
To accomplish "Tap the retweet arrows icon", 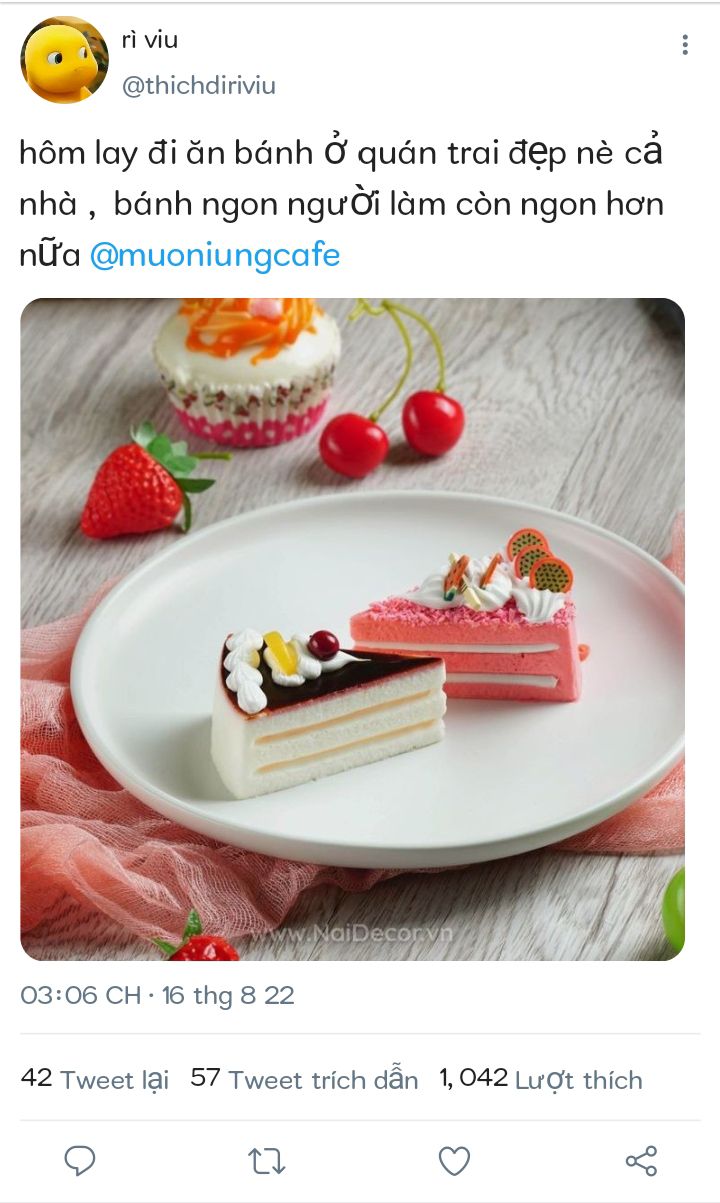I will coord(267,1161).
